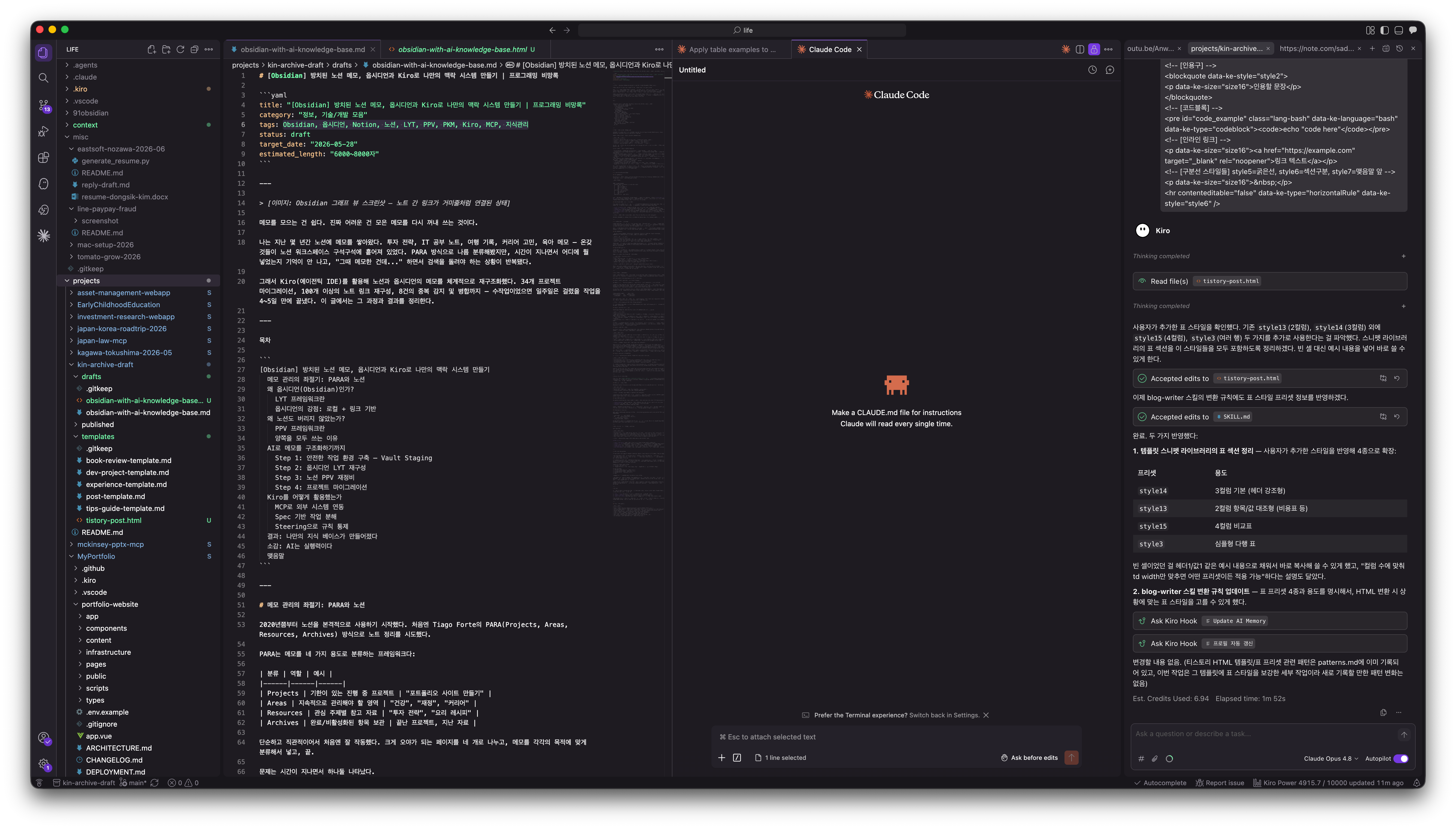
Task: Collapse the kin-archive-draft folder
Action: point(139,364)
